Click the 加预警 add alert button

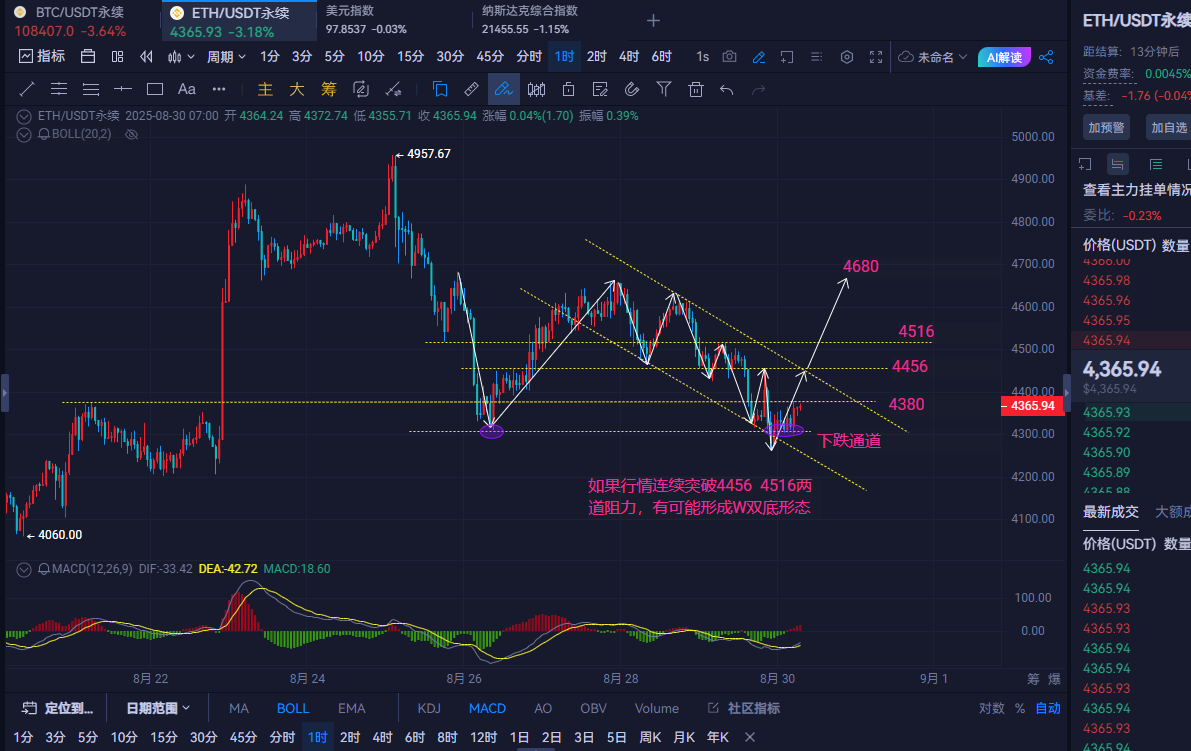click(1106, 127)
